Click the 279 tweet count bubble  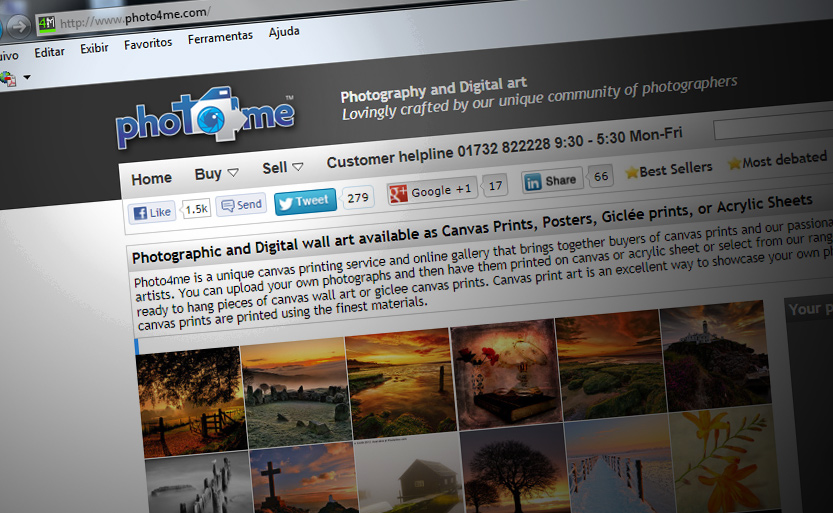click(358, 198)
